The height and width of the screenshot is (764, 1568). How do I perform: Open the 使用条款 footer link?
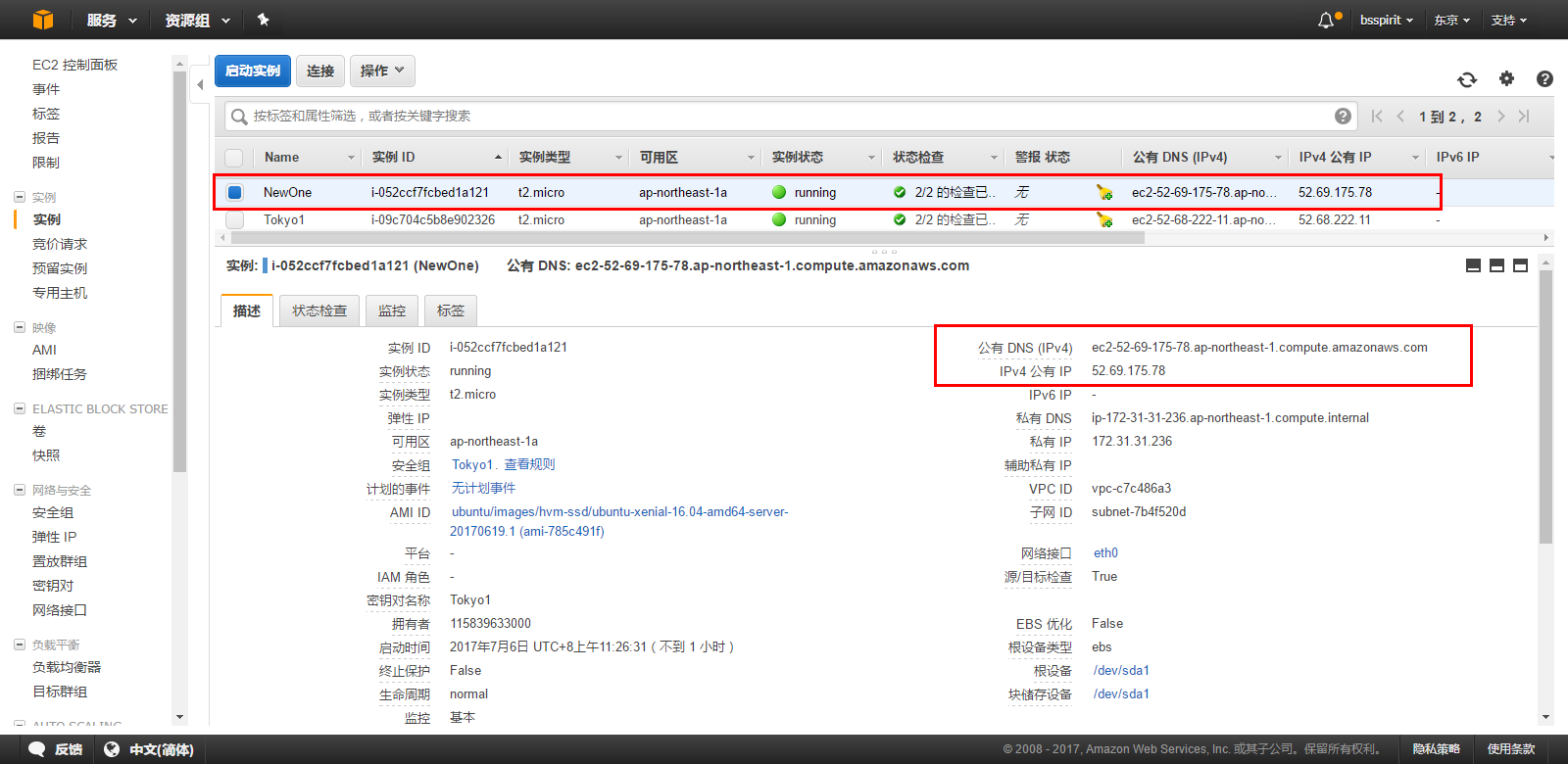click(x=1511, y=749)
